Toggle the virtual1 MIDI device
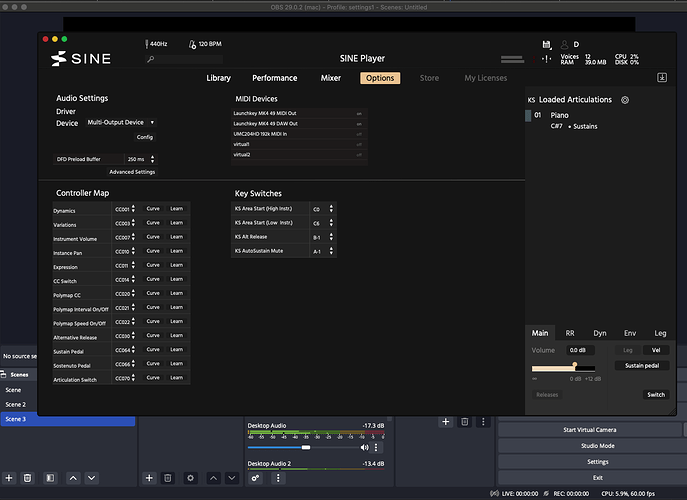 coord(359,144)
